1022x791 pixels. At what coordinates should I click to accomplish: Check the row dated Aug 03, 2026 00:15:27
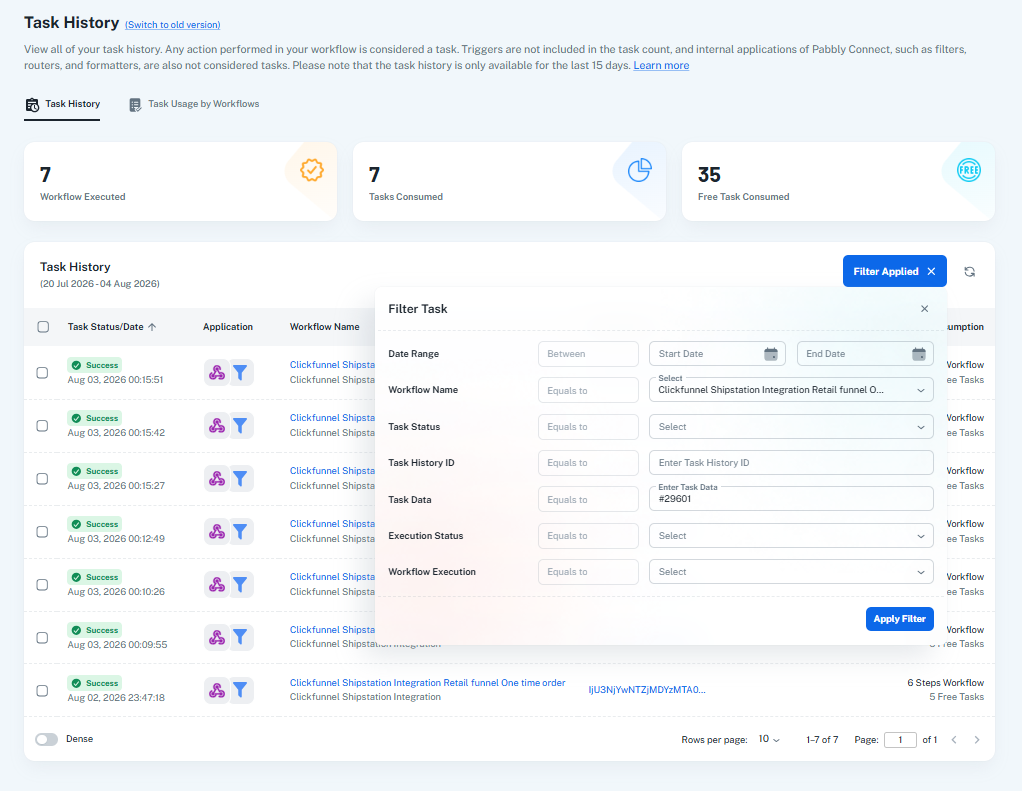42,479
